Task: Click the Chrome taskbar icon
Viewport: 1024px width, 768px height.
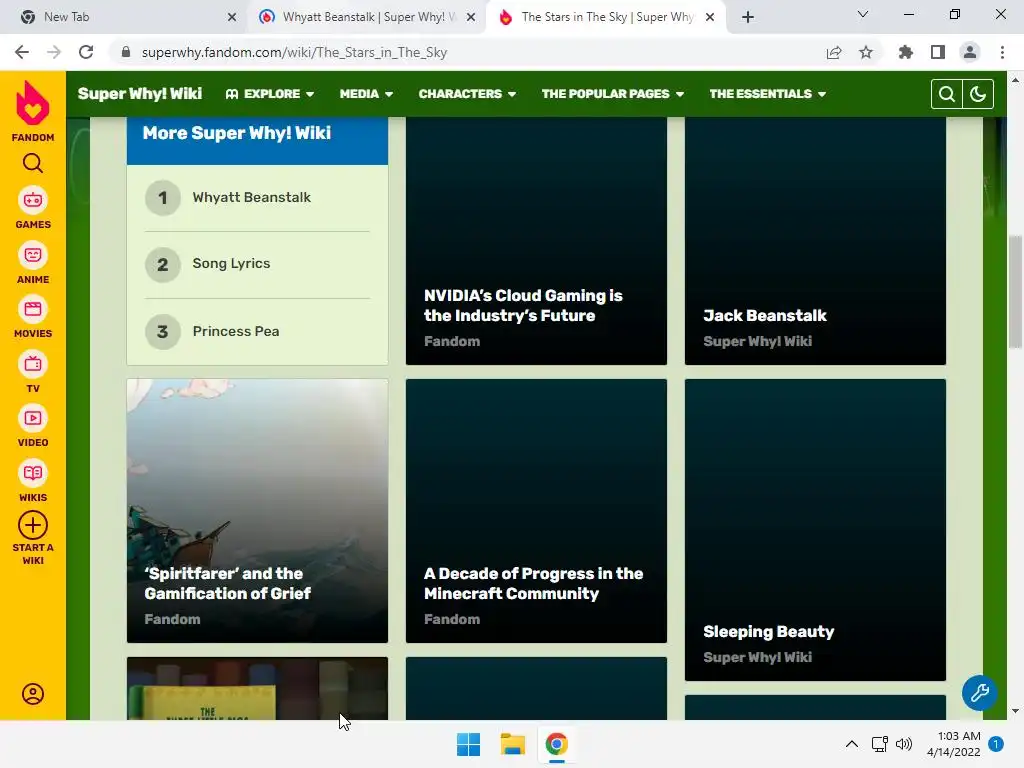Action: tap(556, 744)
